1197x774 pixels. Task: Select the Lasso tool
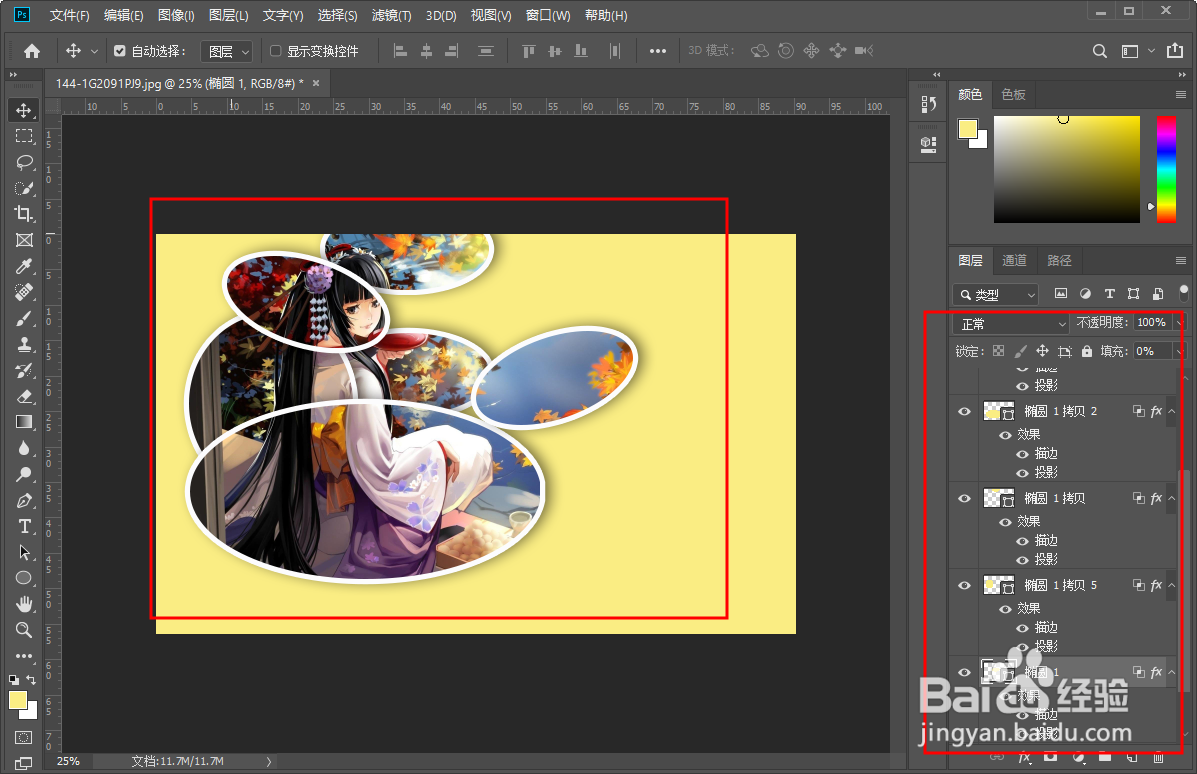(24, 163)
